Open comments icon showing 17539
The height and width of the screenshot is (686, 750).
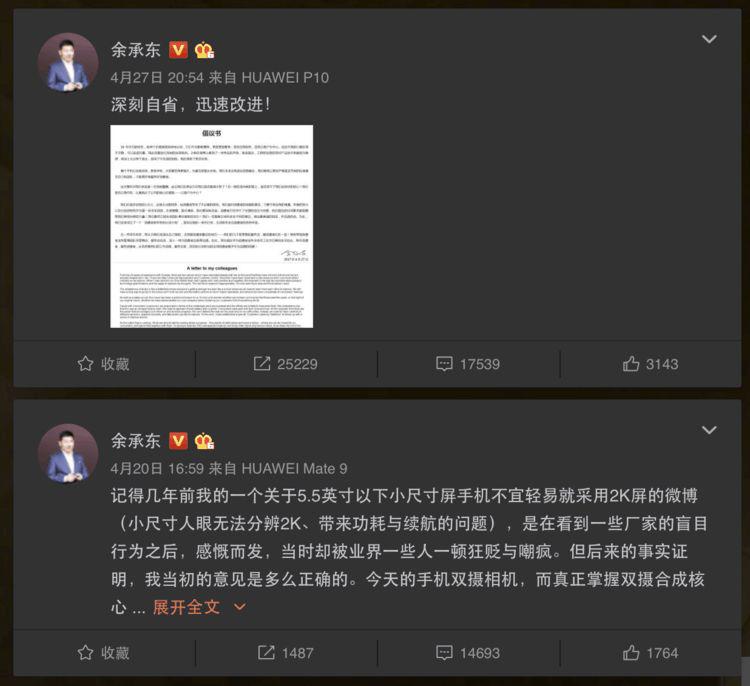[x=444, y=364]
